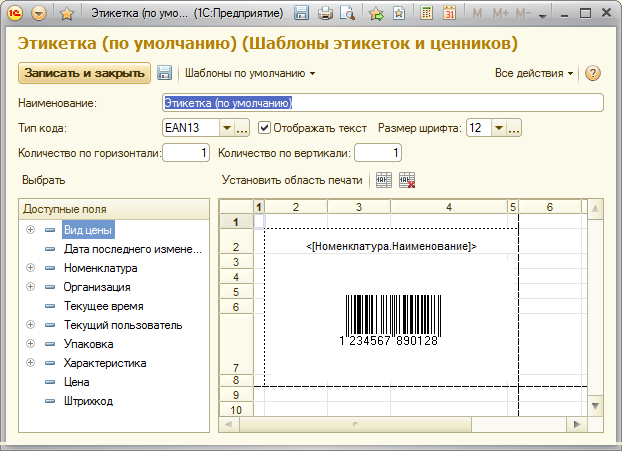Click the 'Количество по горизонтали' field

pos(186,153)
